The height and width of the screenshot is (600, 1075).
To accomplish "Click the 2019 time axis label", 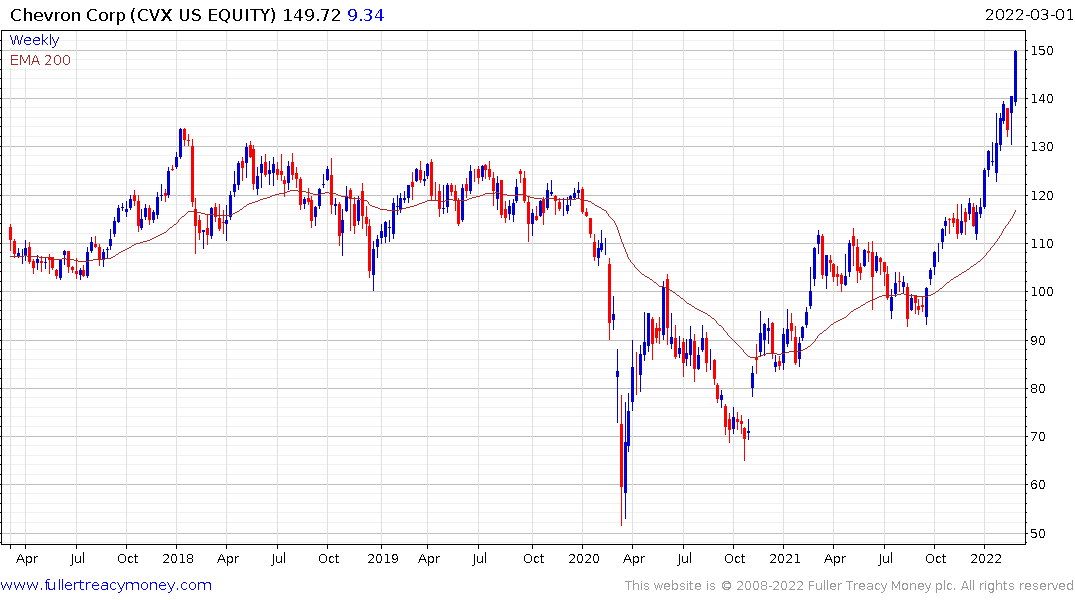I will point(383,558).
